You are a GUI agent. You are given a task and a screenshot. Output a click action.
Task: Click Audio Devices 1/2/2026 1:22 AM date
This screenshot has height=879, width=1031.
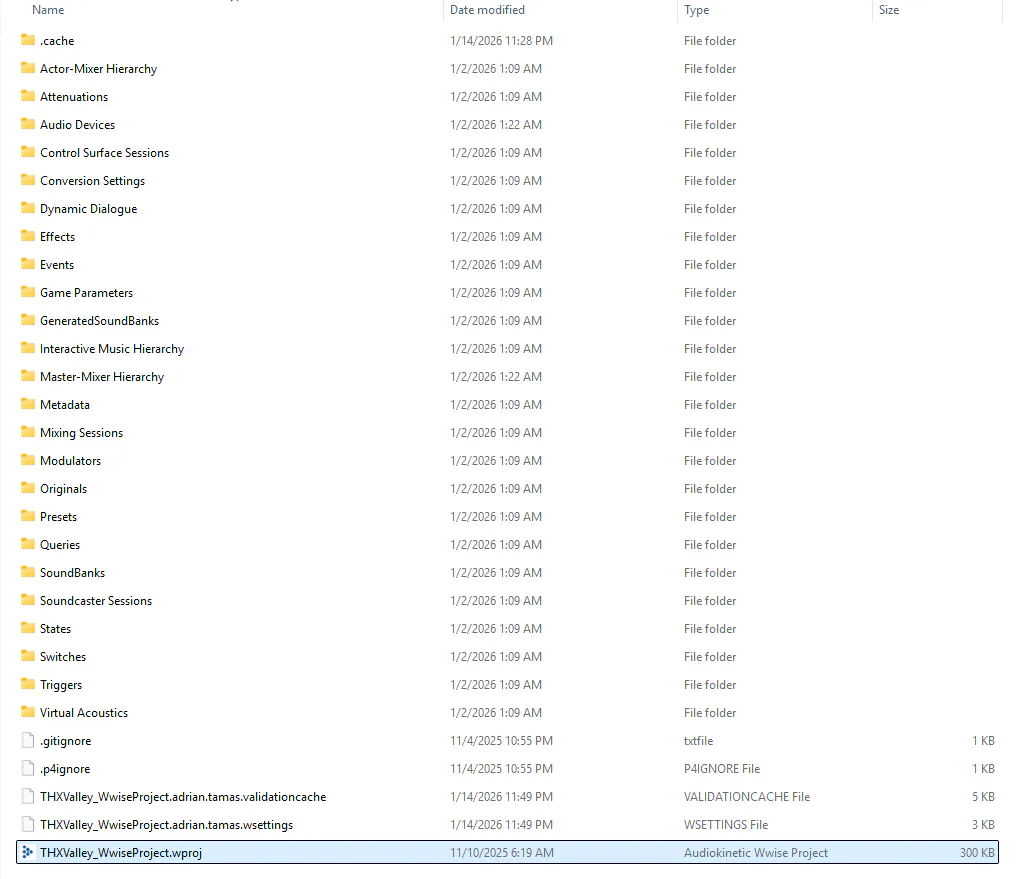click(x=496, y=125)
